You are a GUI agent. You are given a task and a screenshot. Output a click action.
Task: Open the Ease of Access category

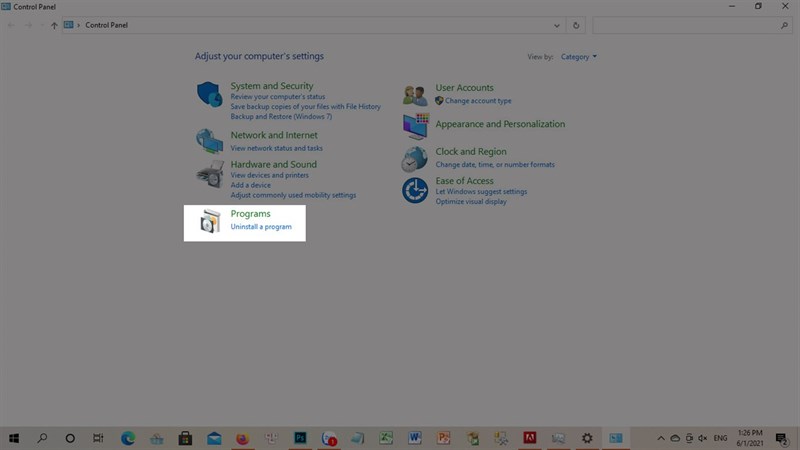[x=464, y=181]
